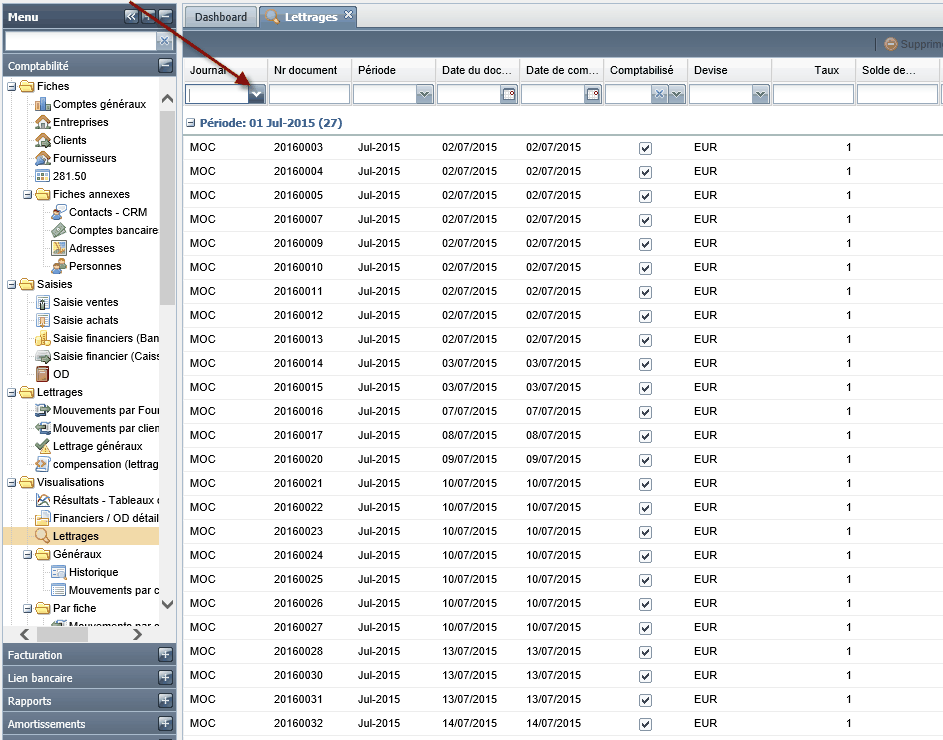Click right arrow of tree horizontal scrollbar

tap(138, 634)
